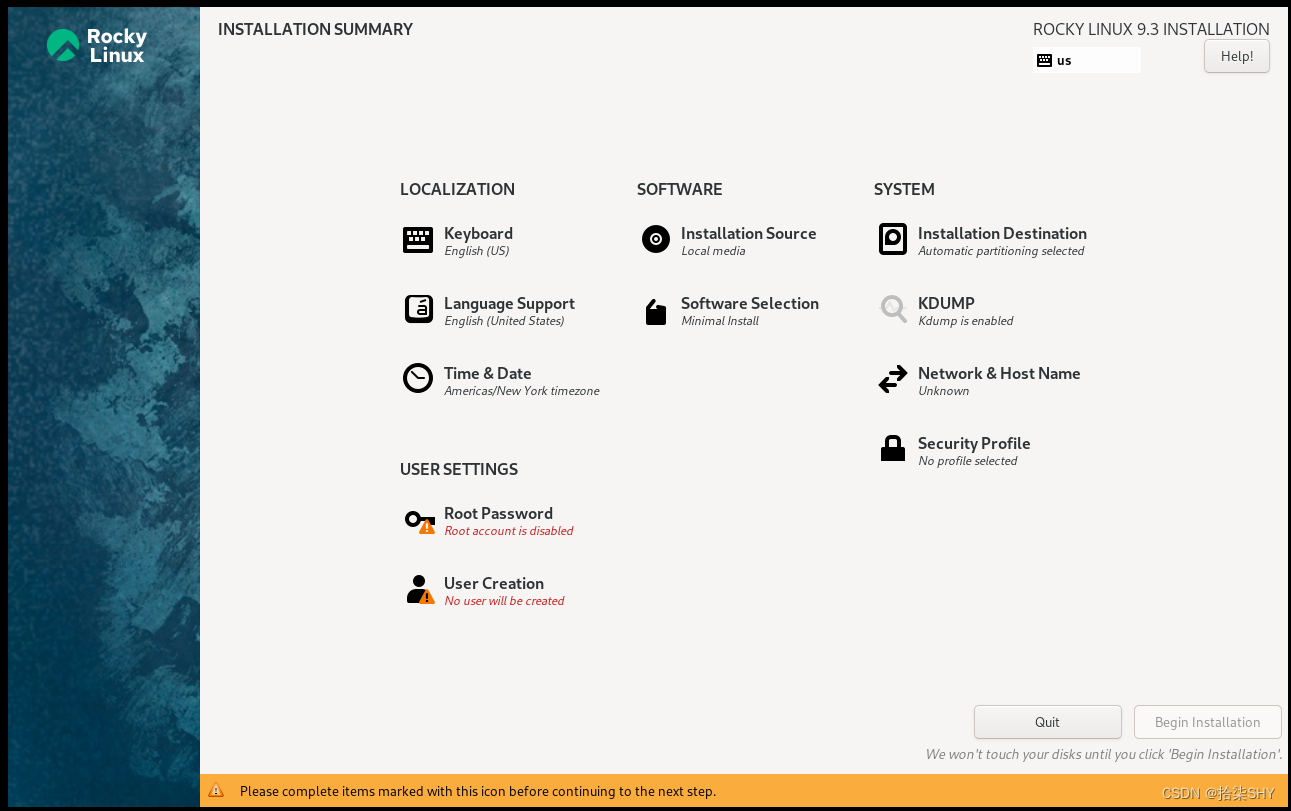This screenshot has width=1291, height=811.
Task: Click 'Americas/New York timezone' text
Action: 522,391
